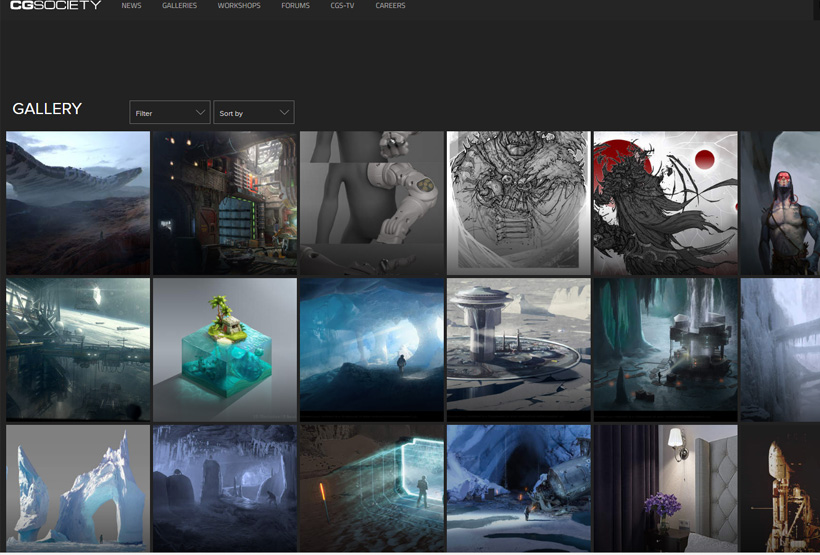Open the blue ice cave explorer thumbnail
Screen dimensions: 820x555
click(x=372, y=349)
